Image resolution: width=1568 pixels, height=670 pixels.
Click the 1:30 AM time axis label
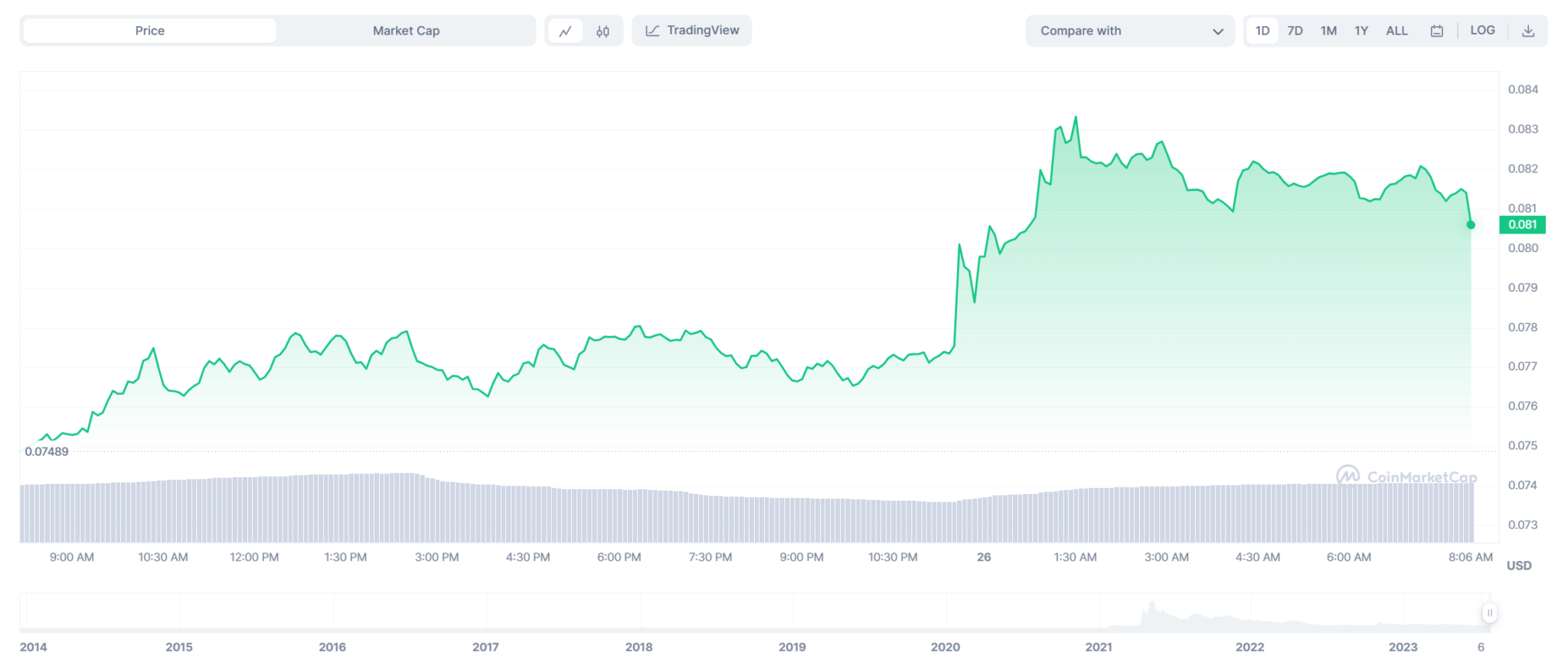click(x=1075, y=557)
